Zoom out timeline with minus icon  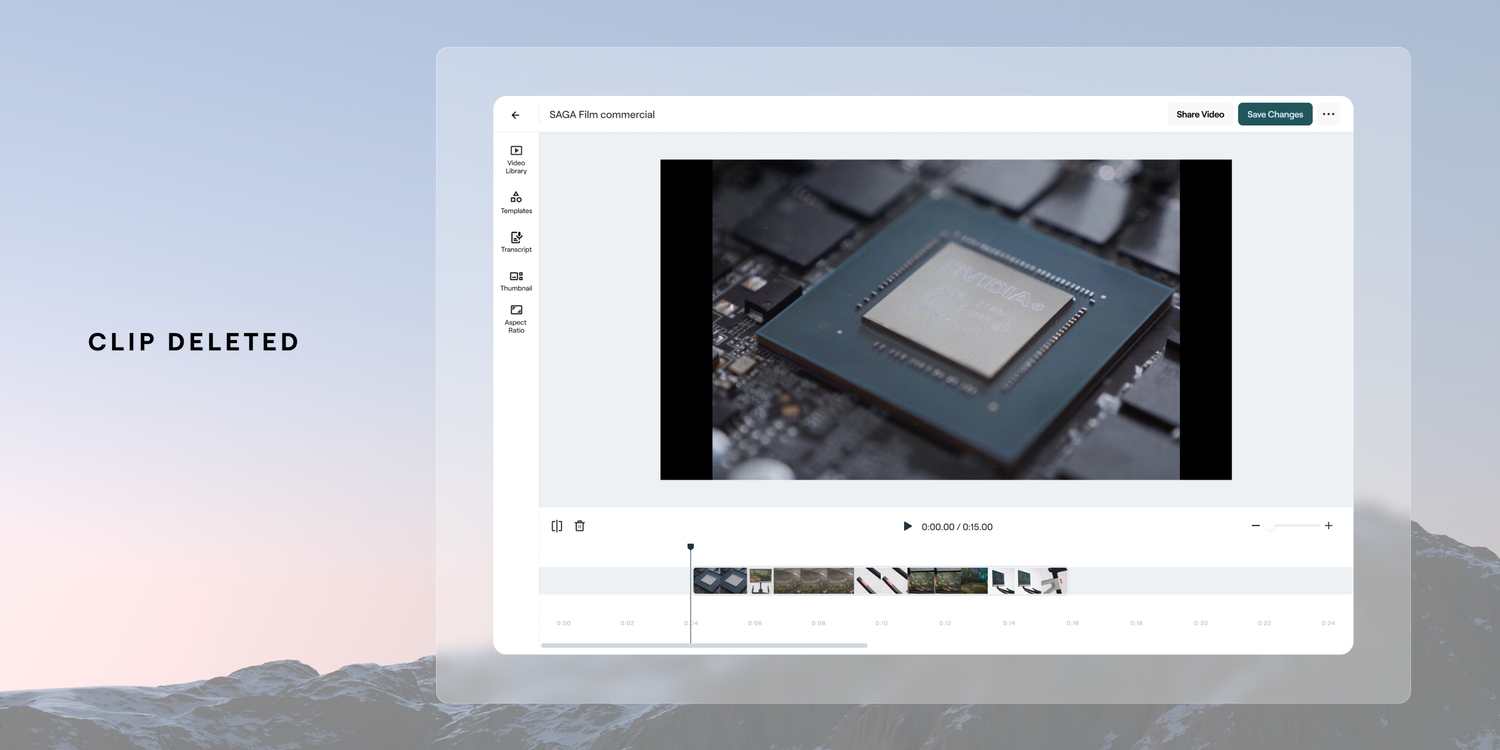point(1256,526)
